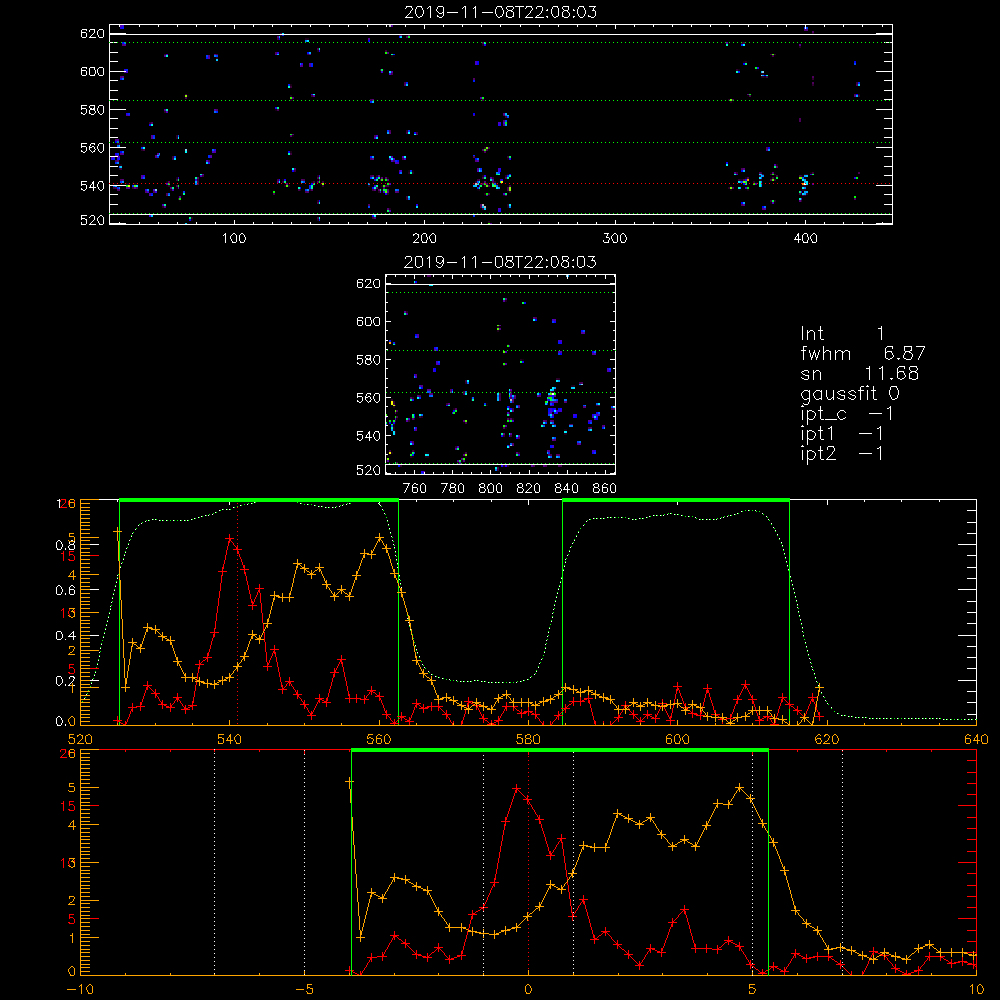Click y-axis label 0.4 on profile plot
The width and height of the screenshot is (1000, 1000).
(x=65, y=636)
